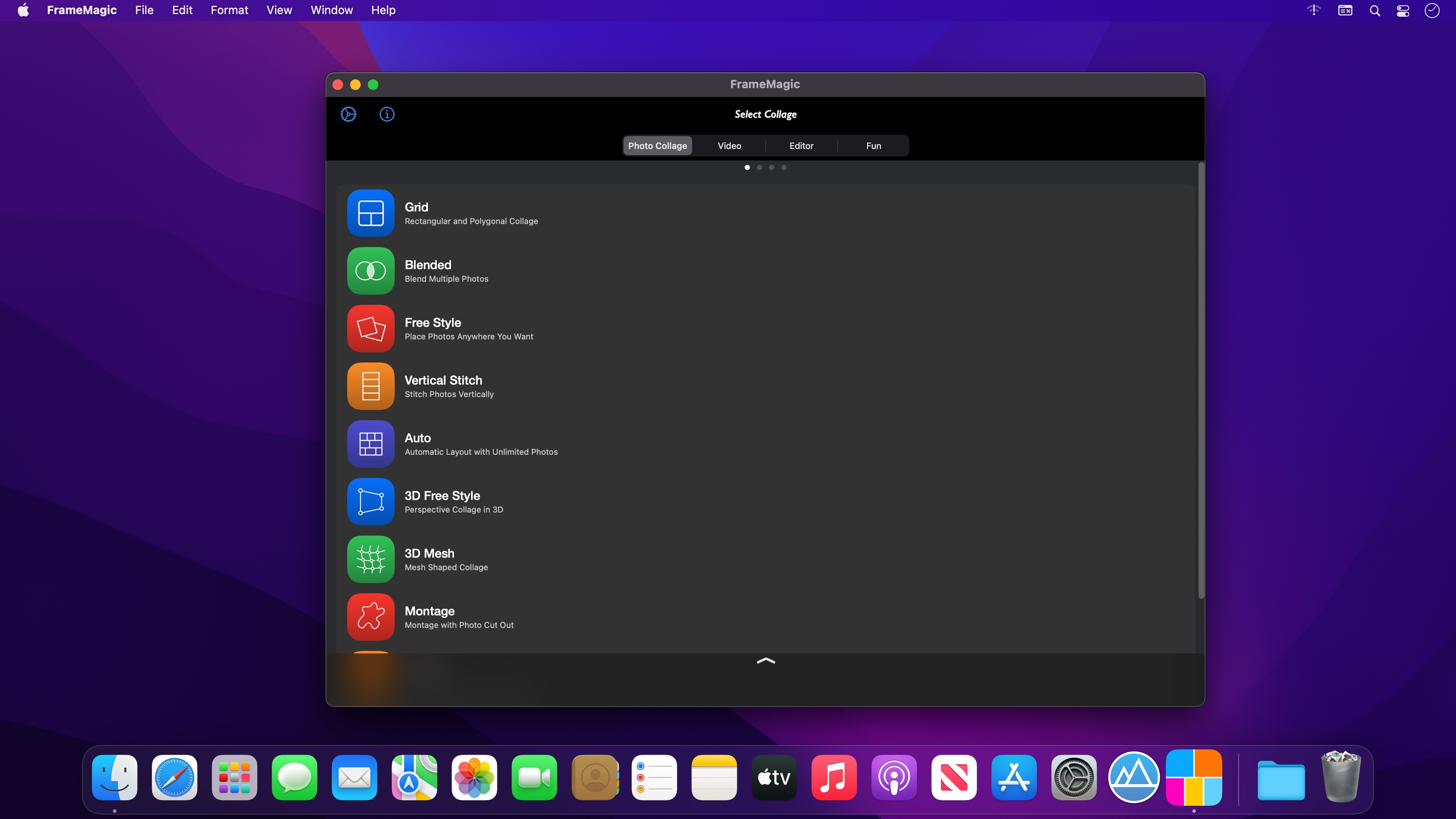Jump to the second page dot
The width and height of the screenshot is (1456, 819).
tap(759, 168)
